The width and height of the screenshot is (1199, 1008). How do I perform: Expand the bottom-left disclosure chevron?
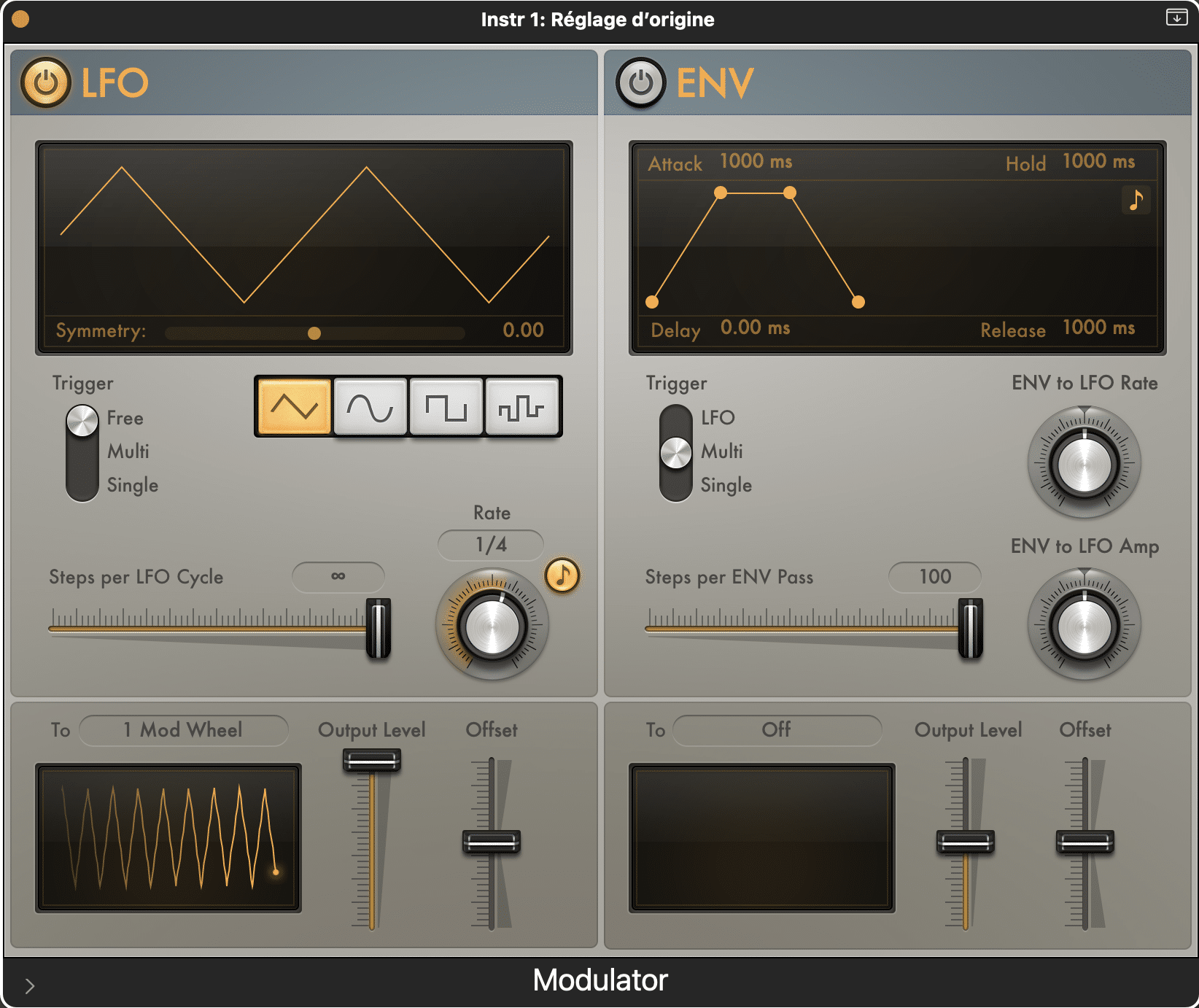coord(29,986)
